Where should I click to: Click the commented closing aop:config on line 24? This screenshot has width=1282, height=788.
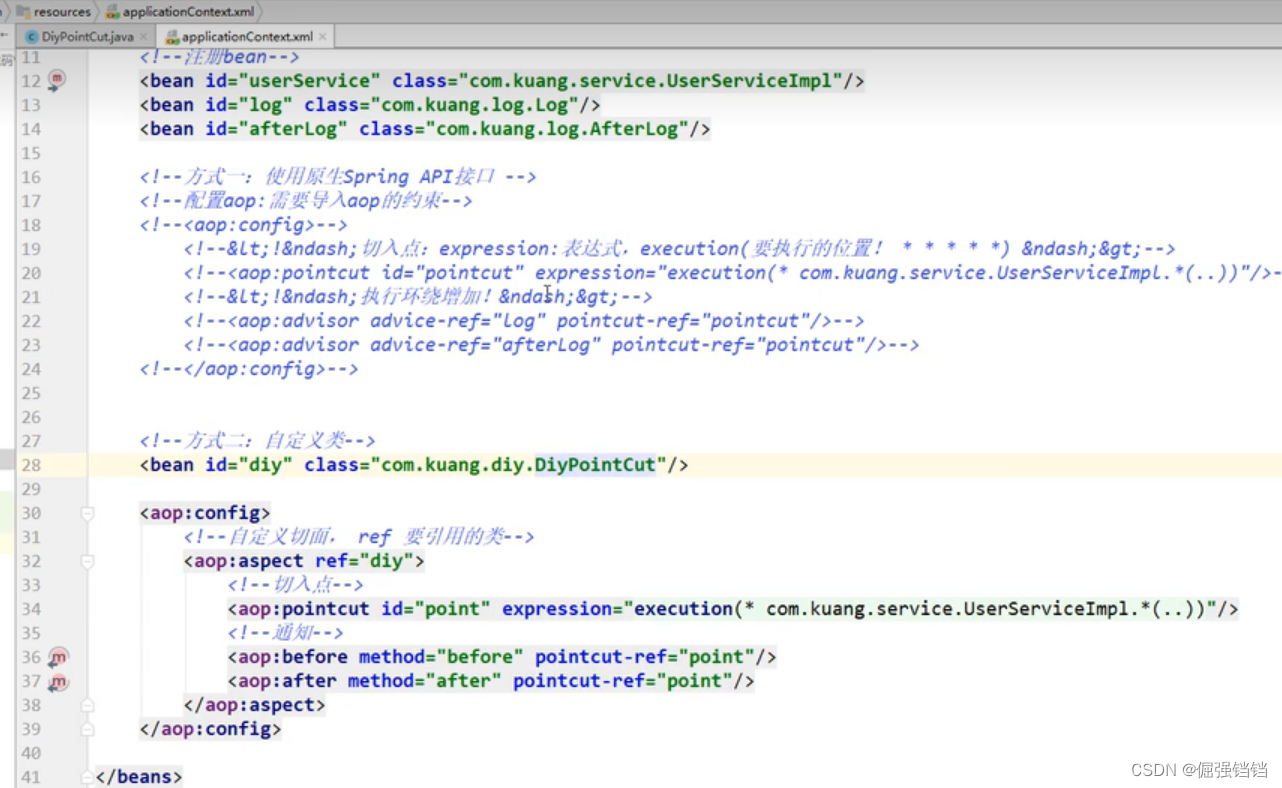point(249,369)
